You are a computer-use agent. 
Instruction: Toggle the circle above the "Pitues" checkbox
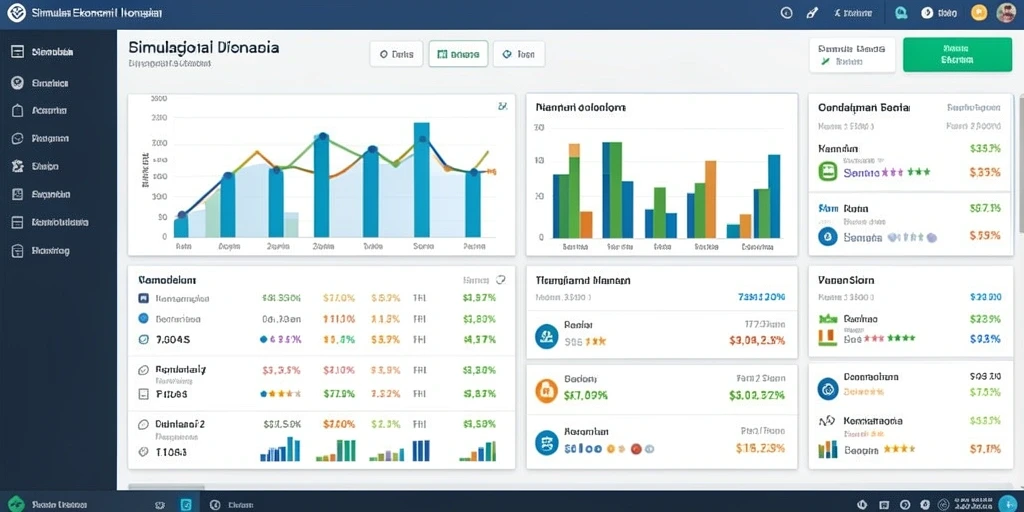(144, 370)
